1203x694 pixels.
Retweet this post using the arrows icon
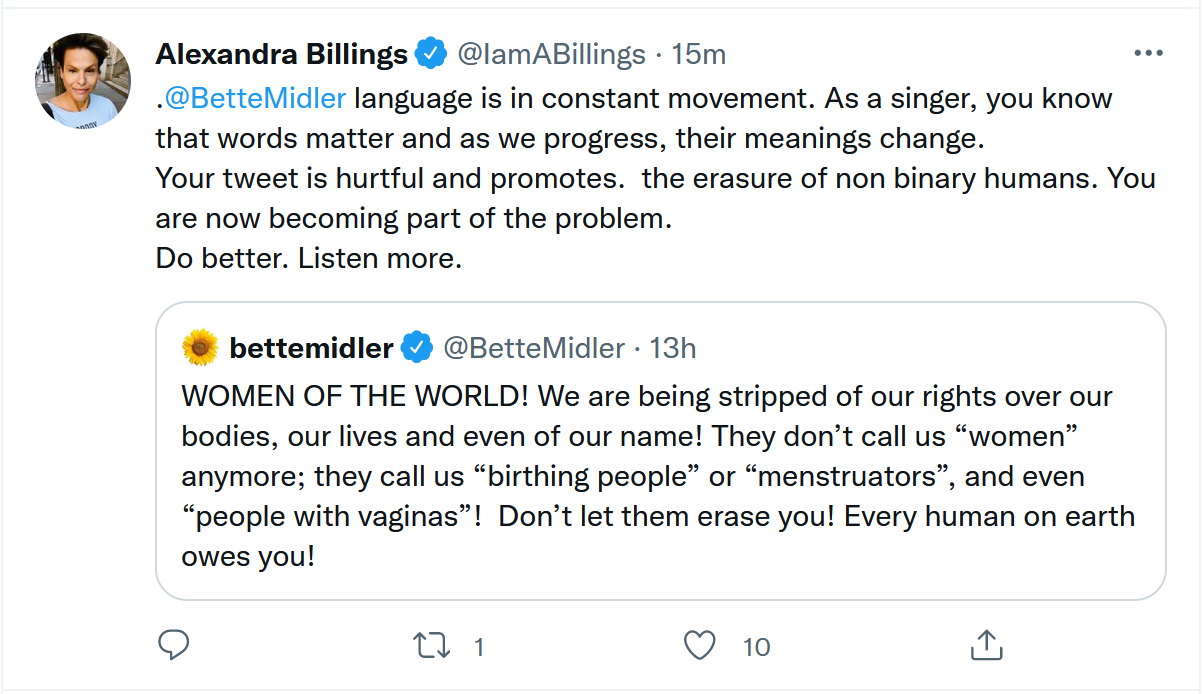432,646
